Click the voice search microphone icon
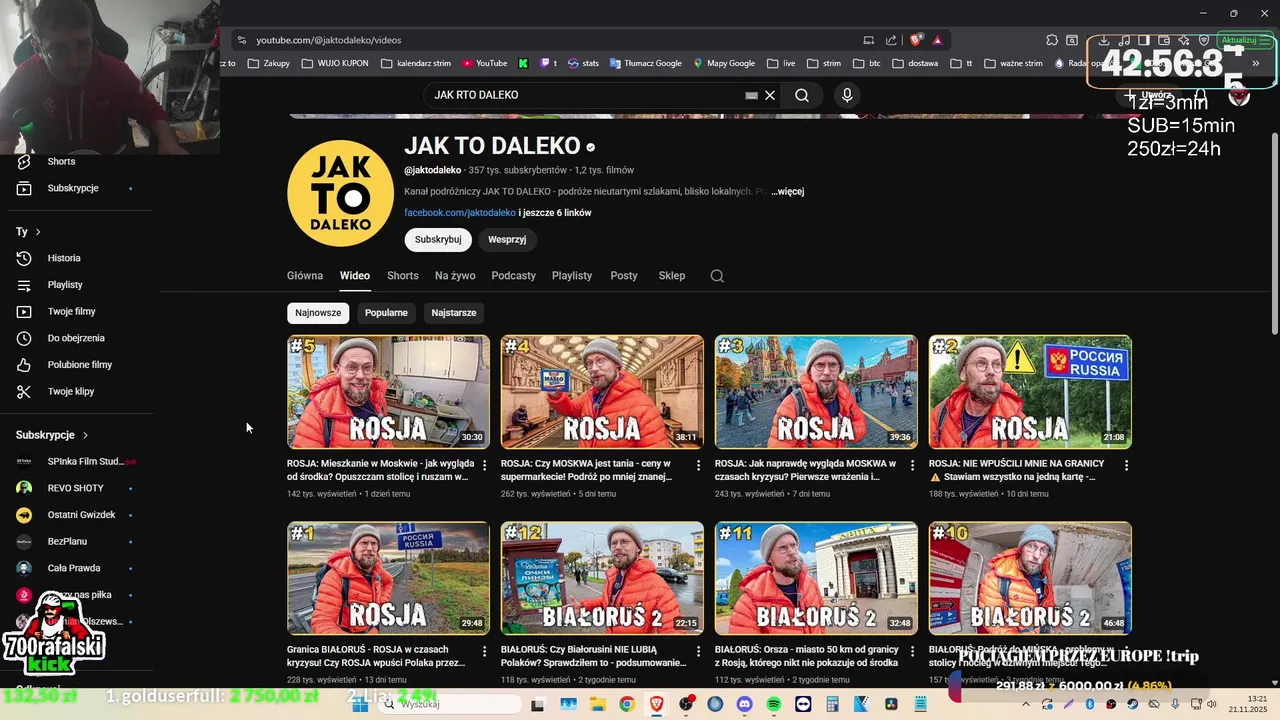This screenshot has width=1280, height=720. [847, 95]
